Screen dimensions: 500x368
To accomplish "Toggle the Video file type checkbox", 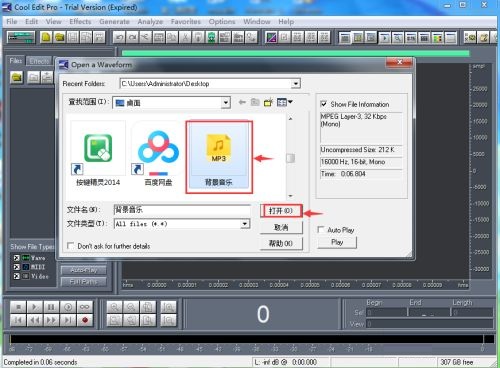I will tap(17, 276).
